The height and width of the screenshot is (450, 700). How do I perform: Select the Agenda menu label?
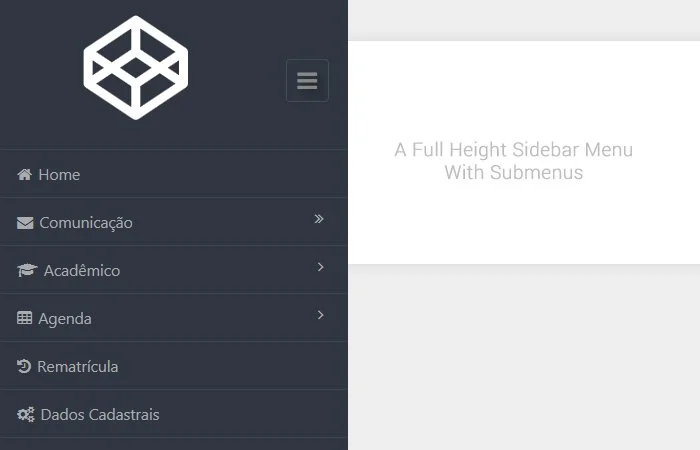[x=65, y=319]
